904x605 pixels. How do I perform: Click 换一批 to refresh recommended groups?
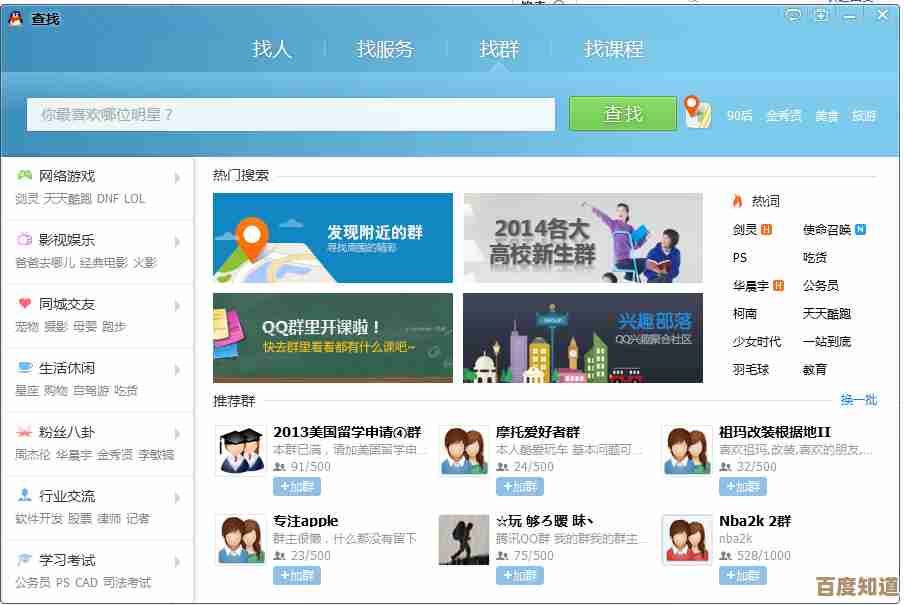(858, 400)
